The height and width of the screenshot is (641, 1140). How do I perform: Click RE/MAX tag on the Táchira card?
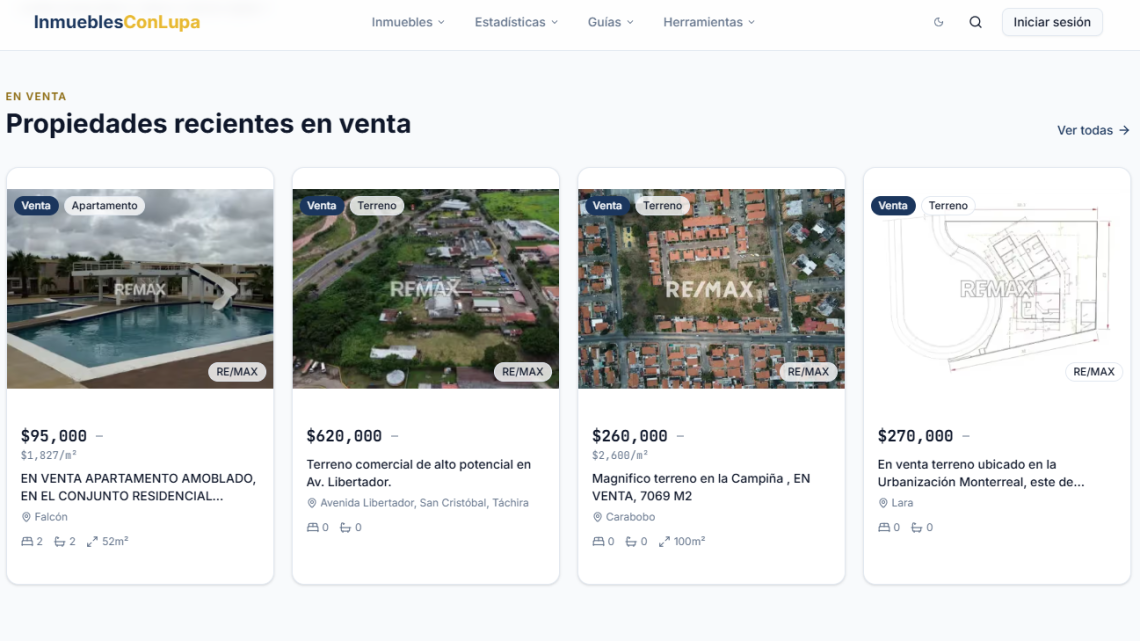pyautogui.click(x=523, y=371)
